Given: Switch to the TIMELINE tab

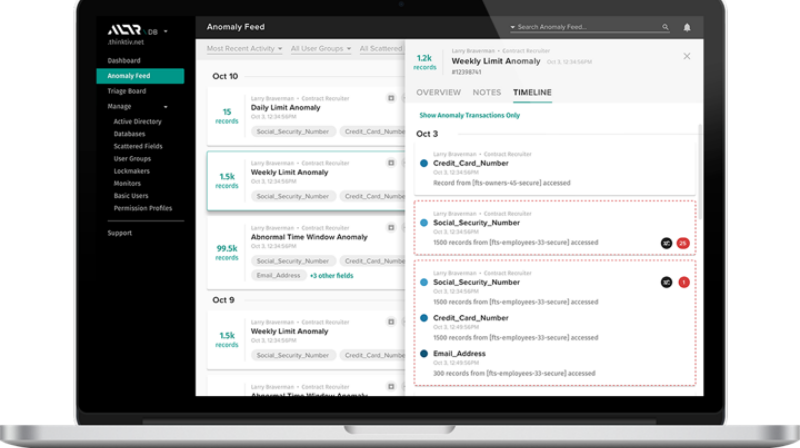Looking at the screenshot, I should pos(532,92).
